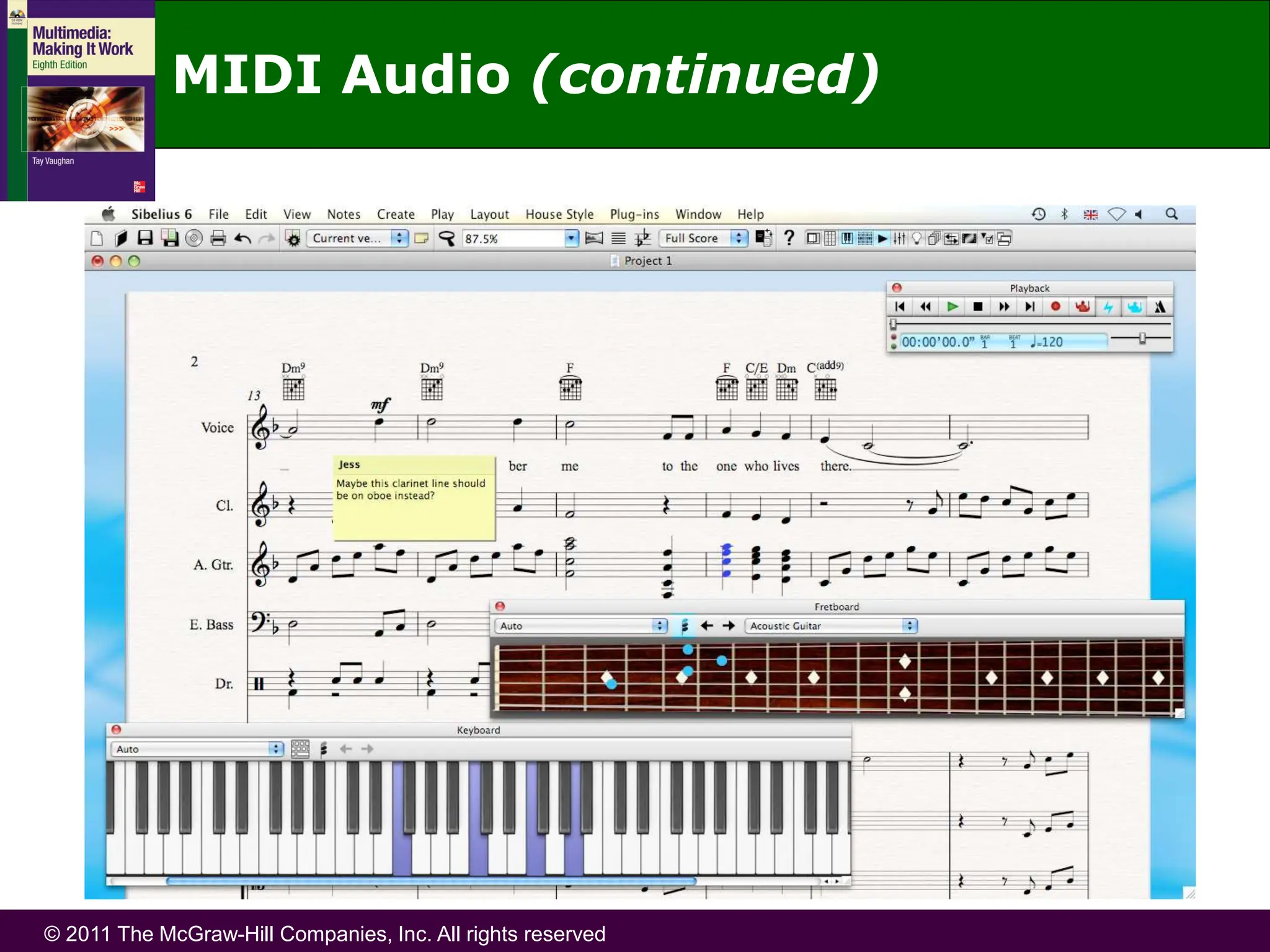Toggle the Fretboard window toolbar icon
This screenshot has height=952, width=1270.
(865, 239)
